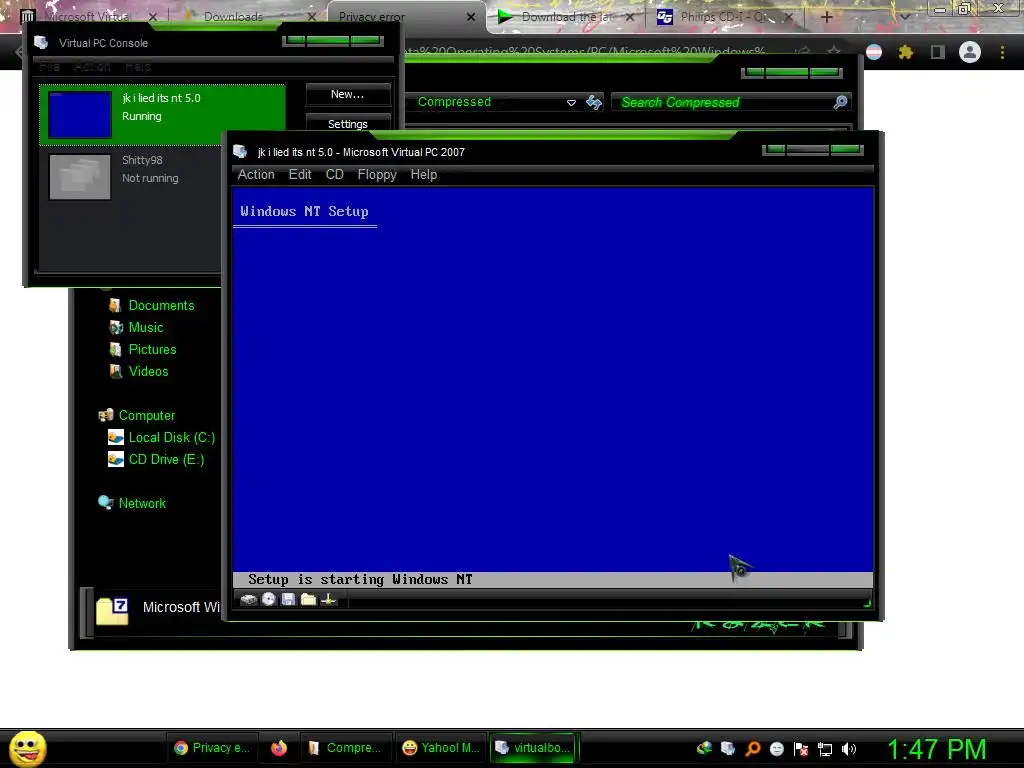Open Chrome three-dot menu
Viewport: 1024px width, 768px height.
pyautogui.click(x=1002, y=52)
